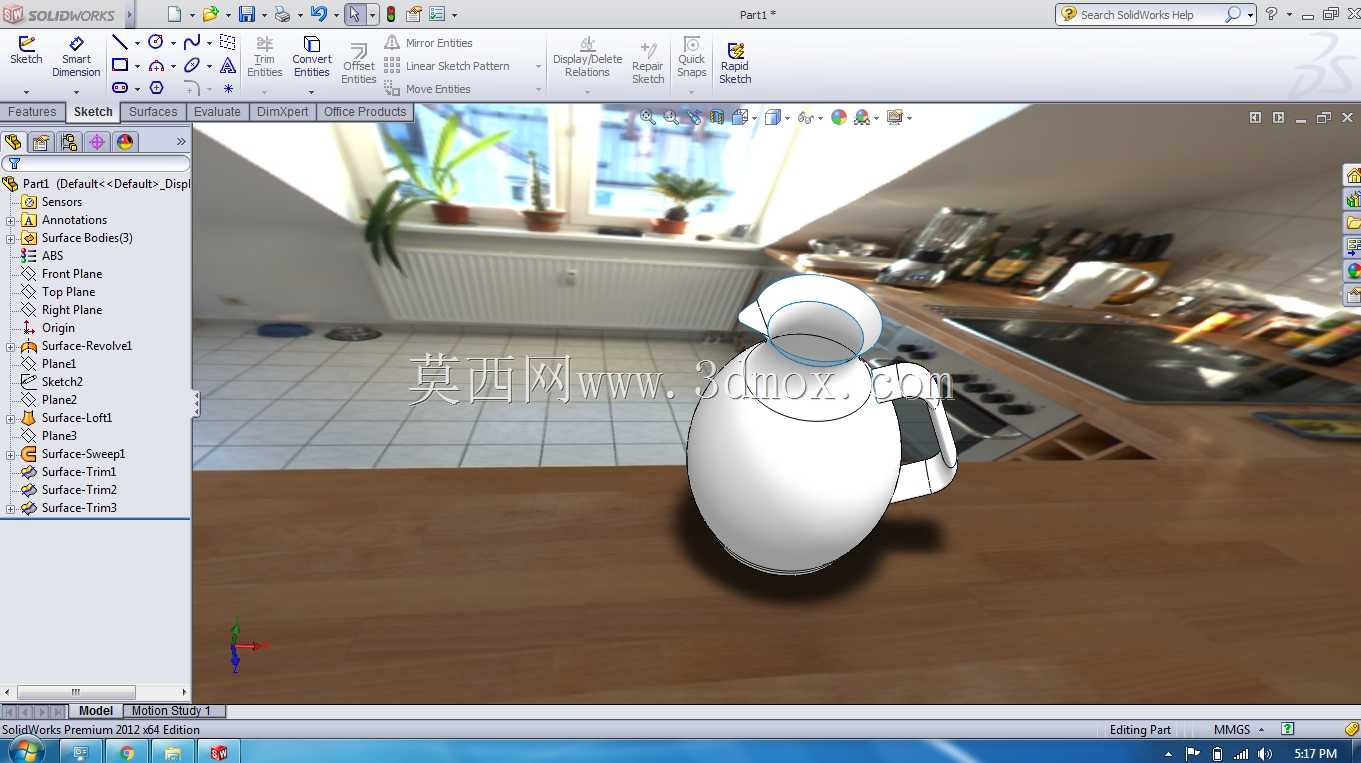Image resolution: width=1361 pixels, height=763 pixels.
Task: Open the Motion Study 1 tab
Action: (x=171, y=711)
